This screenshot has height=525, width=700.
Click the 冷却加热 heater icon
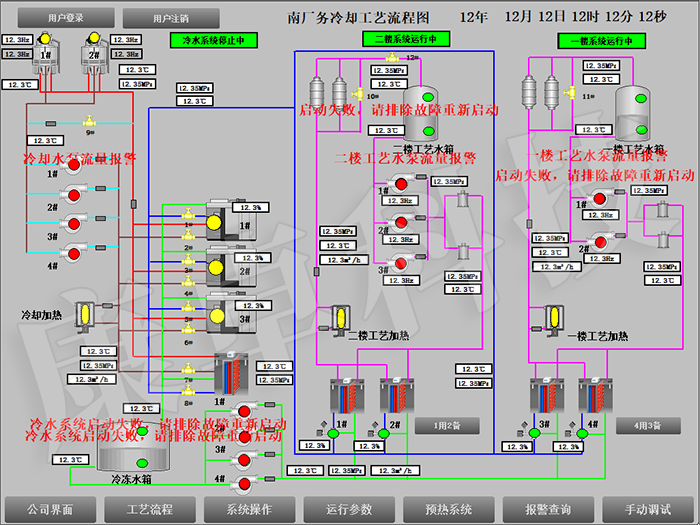[x=84, y=316]
